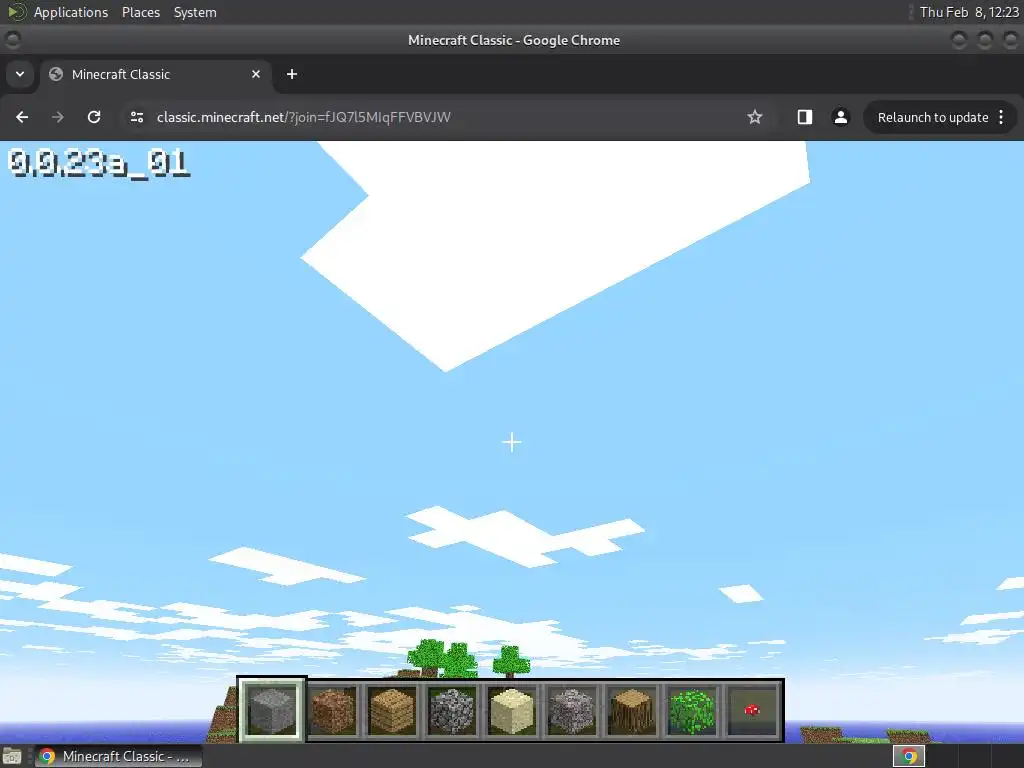Expand the tab search dropdown
This screenshot has height=768, width=1024.
[x=20, y=74]
